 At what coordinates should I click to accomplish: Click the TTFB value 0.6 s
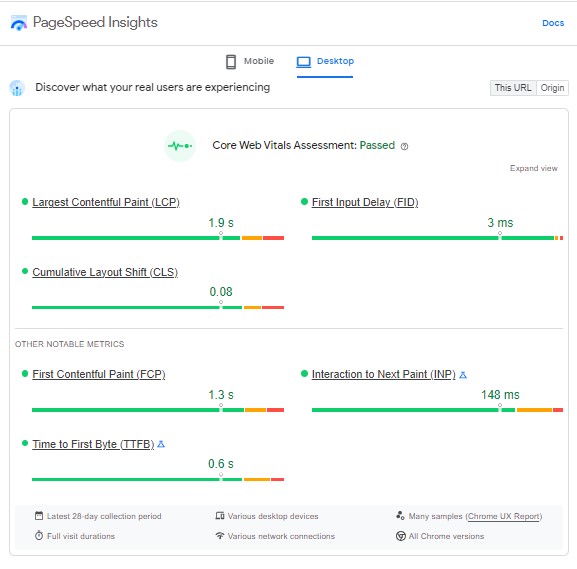(221, 464)
